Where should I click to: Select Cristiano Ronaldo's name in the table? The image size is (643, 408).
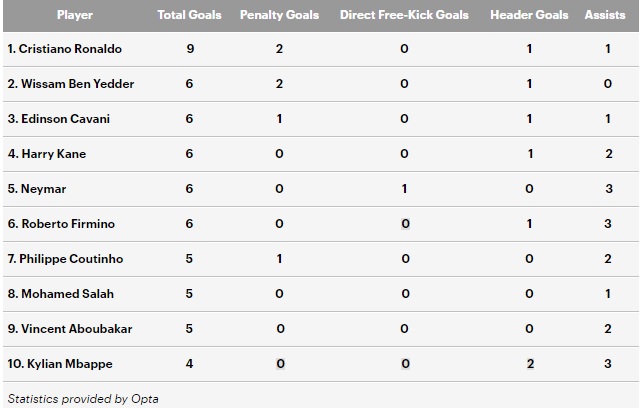[68, 49]
